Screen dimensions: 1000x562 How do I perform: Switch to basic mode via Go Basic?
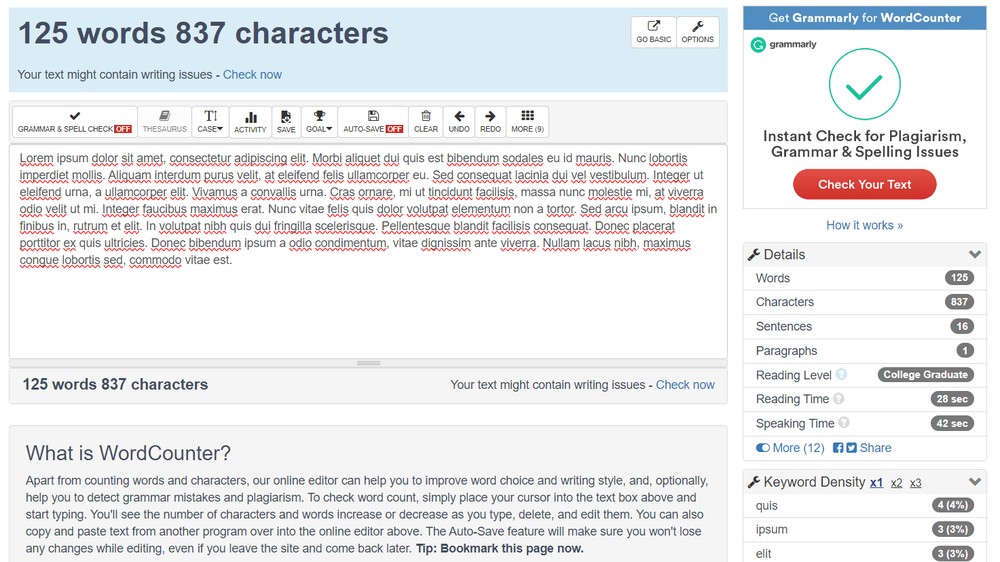[654, 32]
